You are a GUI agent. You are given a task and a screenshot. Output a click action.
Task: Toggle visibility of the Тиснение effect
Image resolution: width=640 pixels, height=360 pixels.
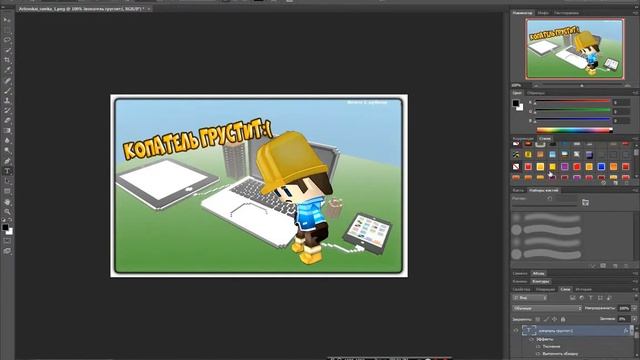[x=538, y=347]
